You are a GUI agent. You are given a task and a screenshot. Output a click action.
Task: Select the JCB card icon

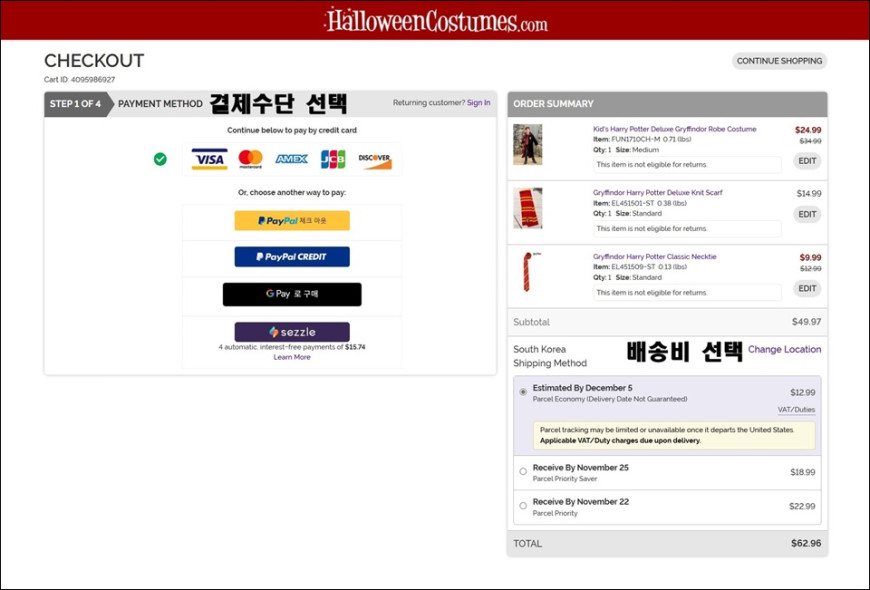point(333,159)
